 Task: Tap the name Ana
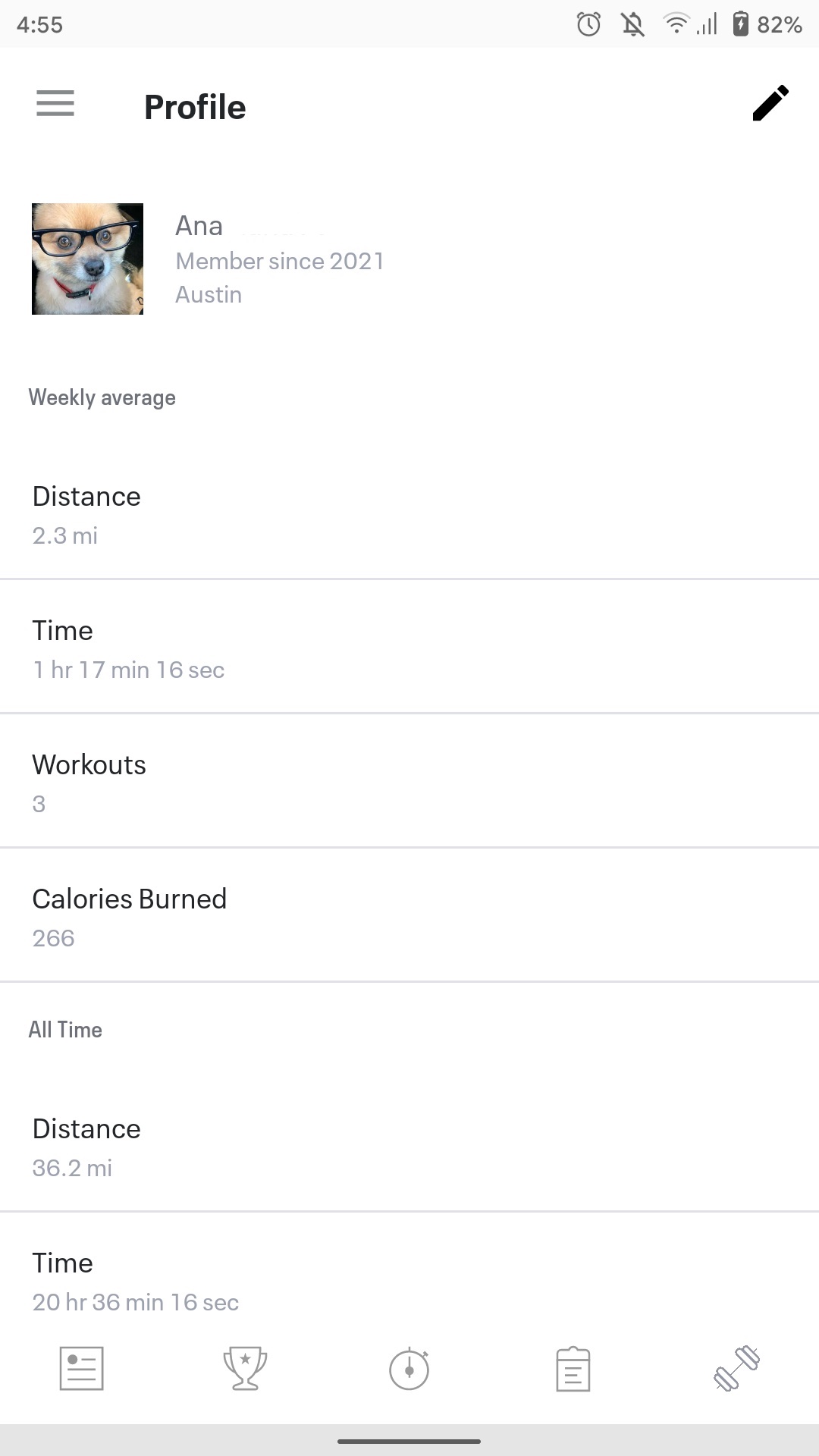[199, 226]
